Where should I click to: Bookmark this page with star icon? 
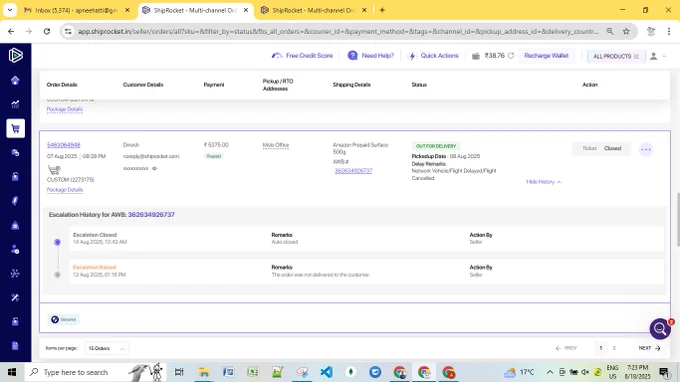(x=626, y=31)
